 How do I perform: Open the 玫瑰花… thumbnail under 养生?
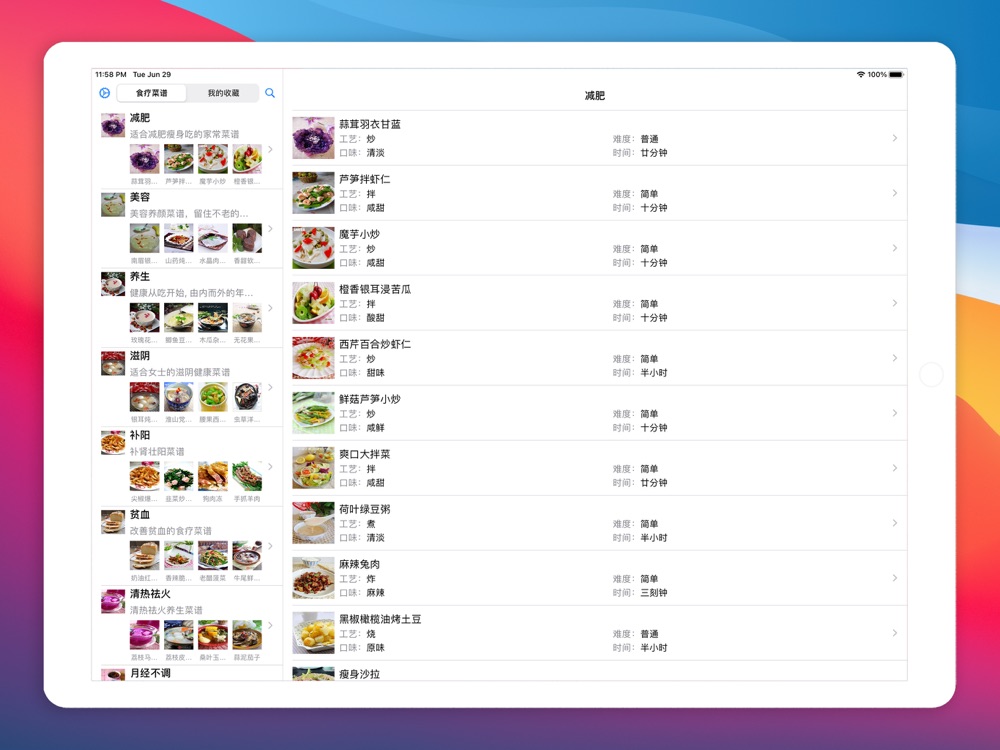(x=145, y=318)
